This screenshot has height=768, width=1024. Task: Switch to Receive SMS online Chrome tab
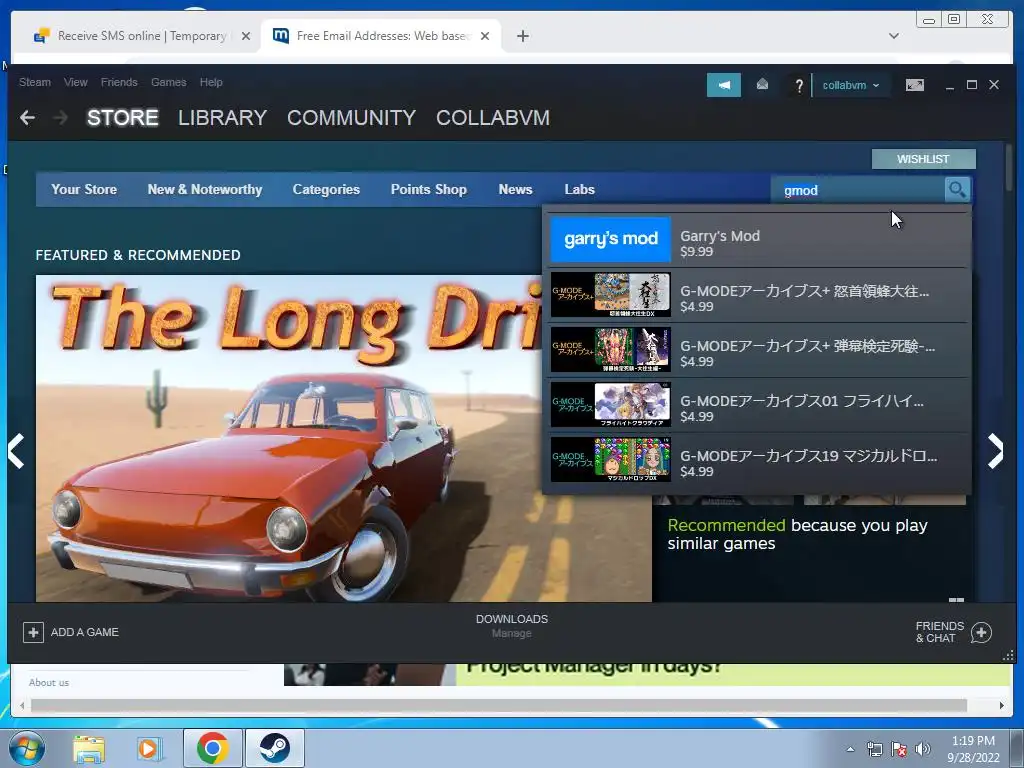pyautogui.click(x=141, y=36)
